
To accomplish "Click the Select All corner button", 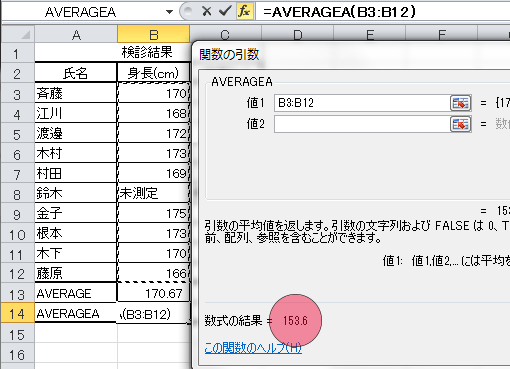I will tap(18, 34).
